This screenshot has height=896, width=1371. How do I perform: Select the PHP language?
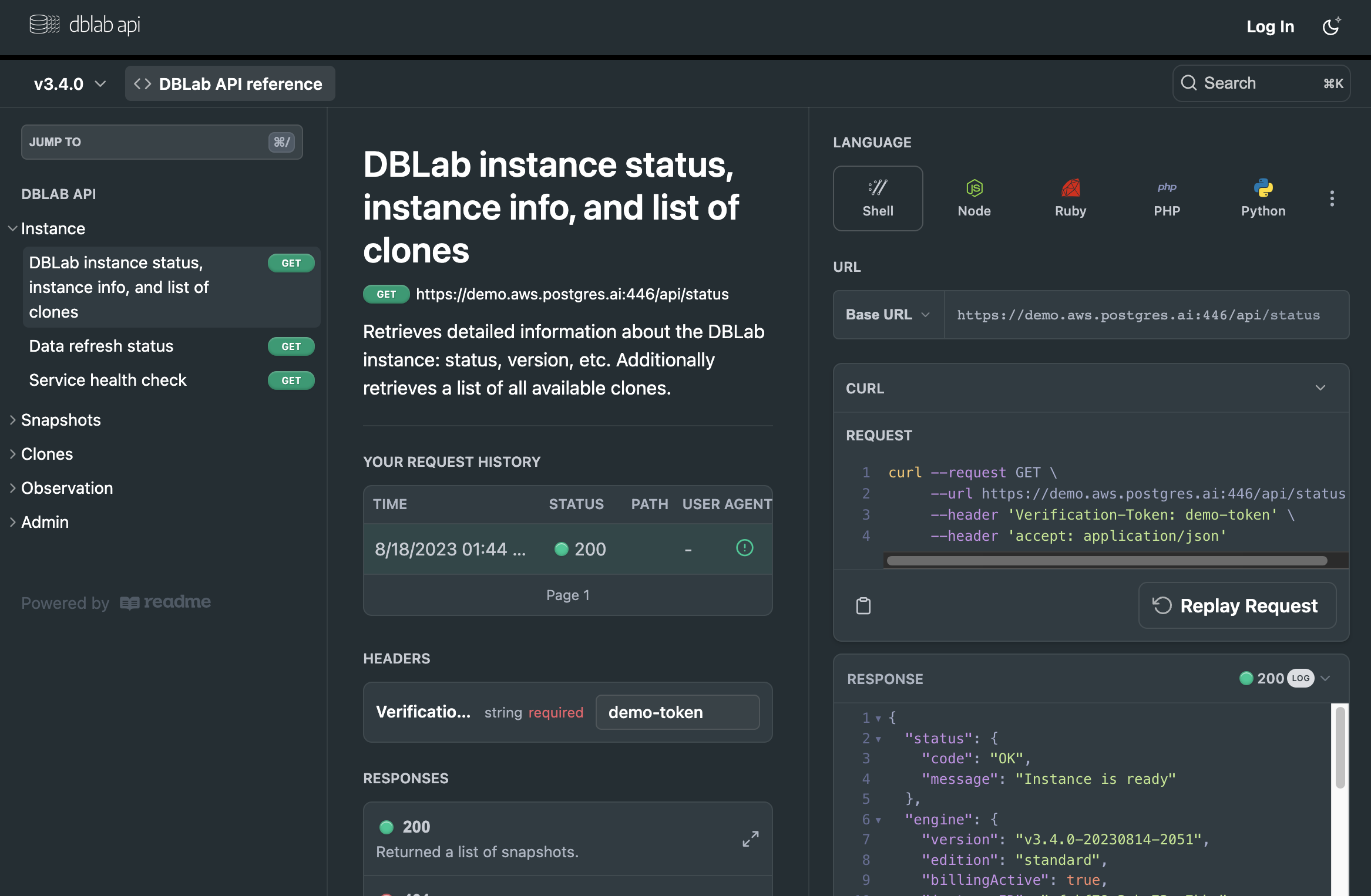pos(1167,198)
